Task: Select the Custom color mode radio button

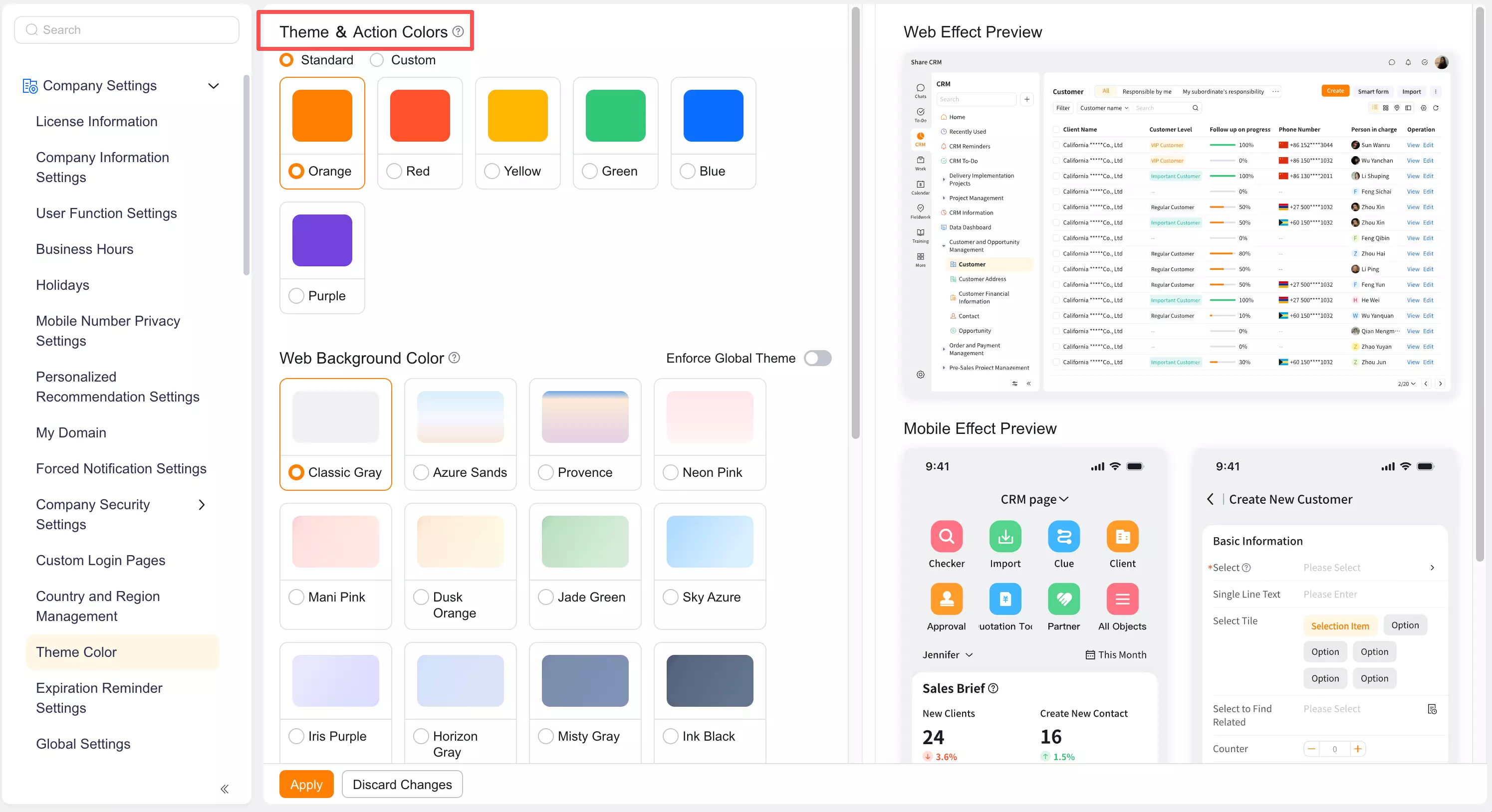Action: (x=376, y=60)
